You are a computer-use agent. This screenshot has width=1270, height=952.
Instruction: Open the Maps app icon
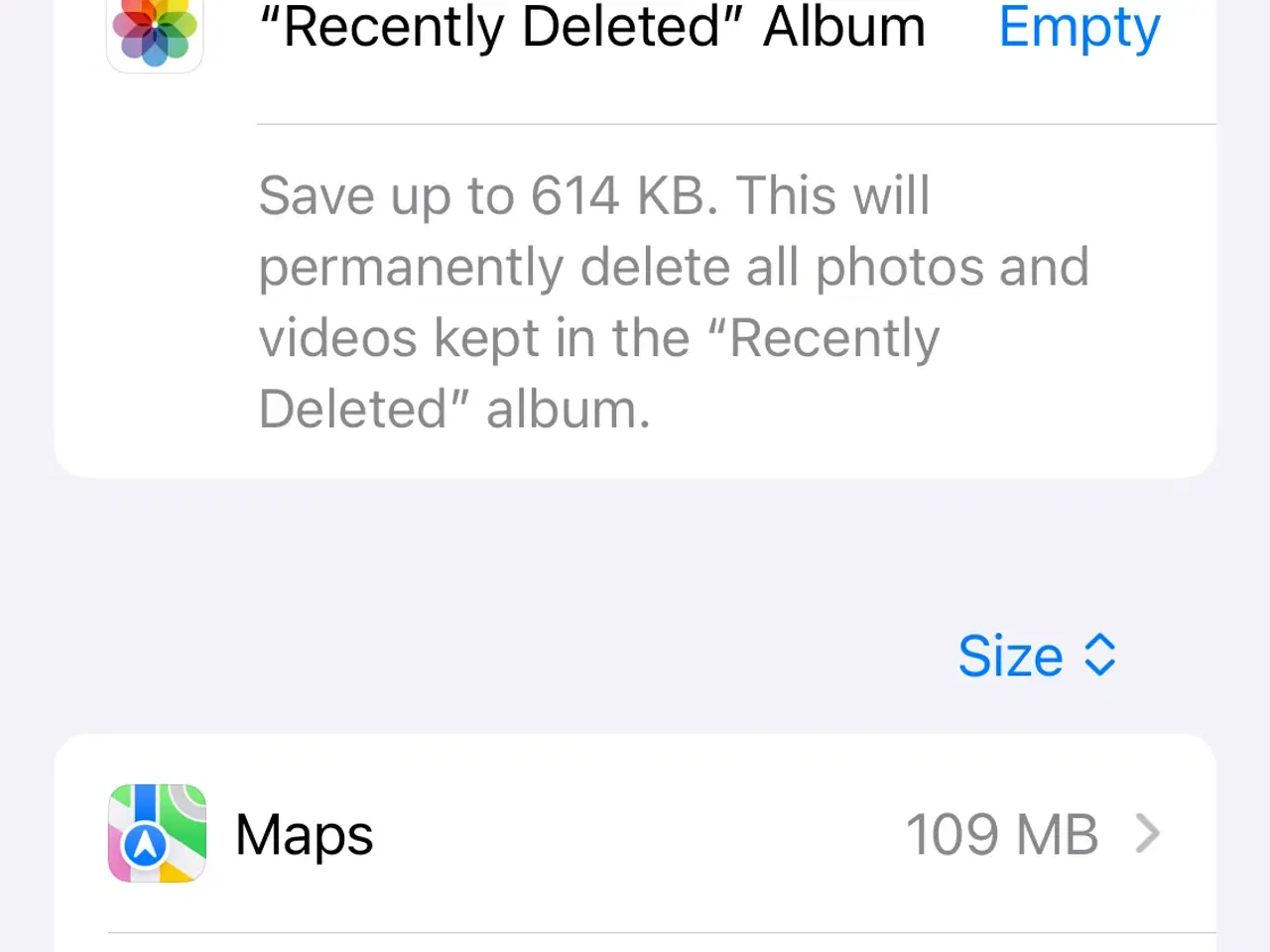pyautogui.click(x=157, y=833)
